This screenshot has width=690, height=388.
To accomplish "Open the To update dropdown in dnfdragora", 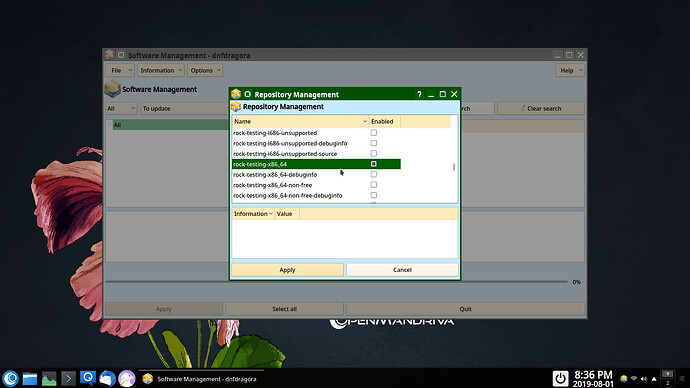I will pyautogui.click(x=185, y=108).
